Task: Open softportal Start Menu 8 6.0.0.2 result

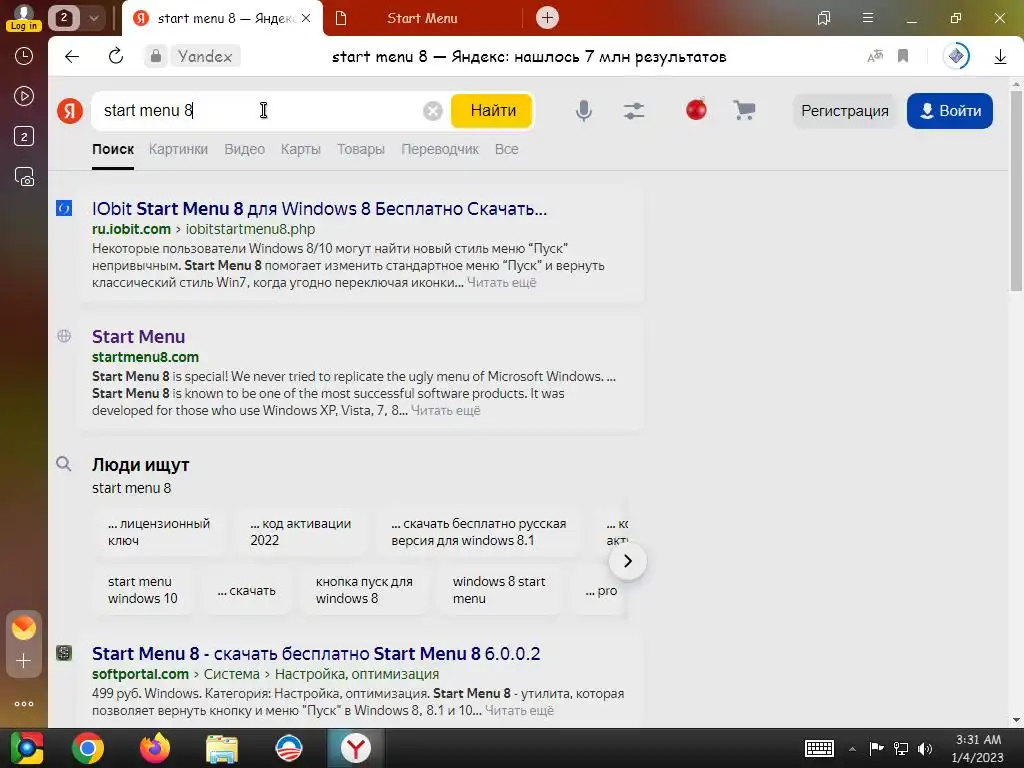Action: (x=316, y=654)
